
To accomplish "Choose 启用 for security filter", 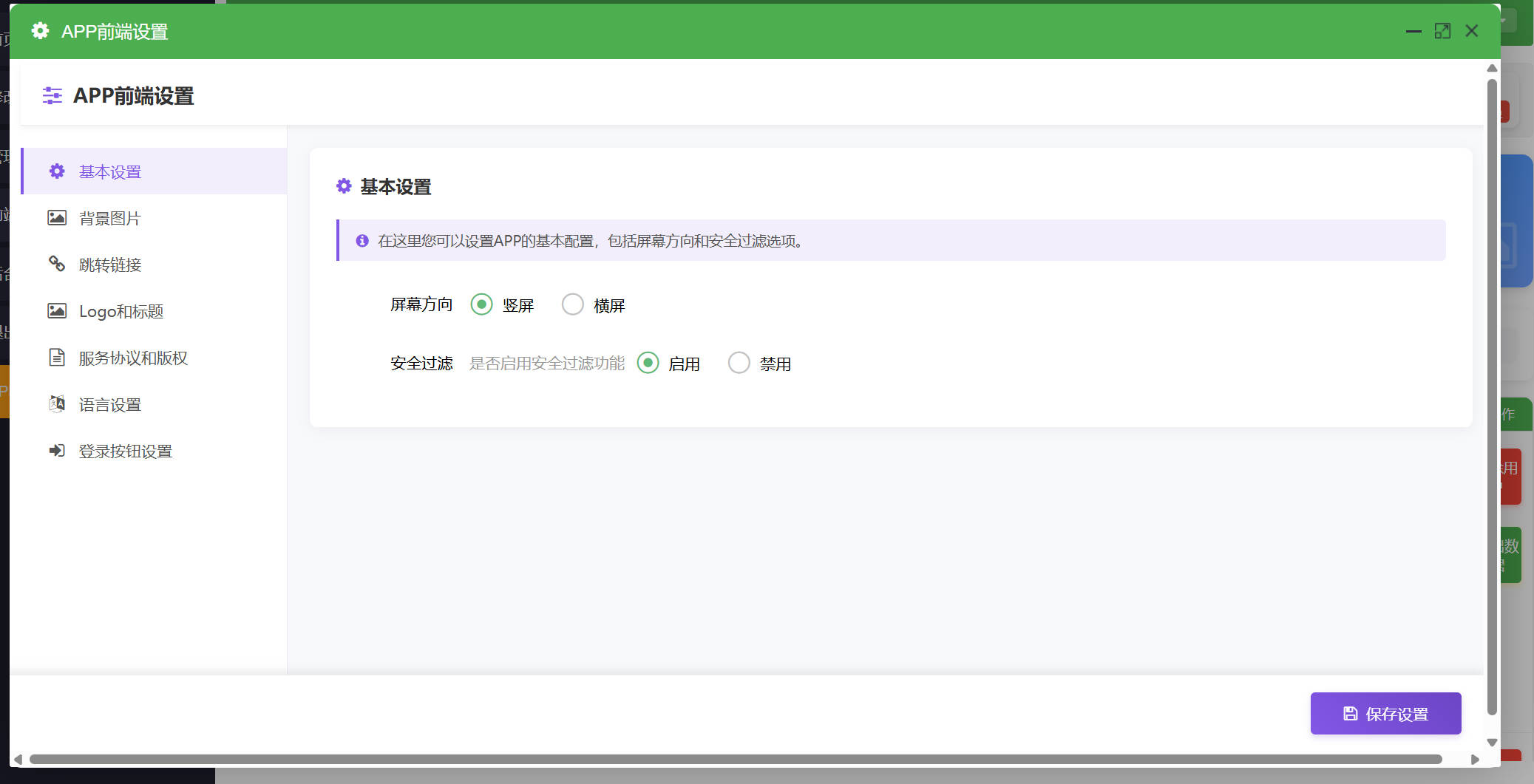I will tap(648, 363).
